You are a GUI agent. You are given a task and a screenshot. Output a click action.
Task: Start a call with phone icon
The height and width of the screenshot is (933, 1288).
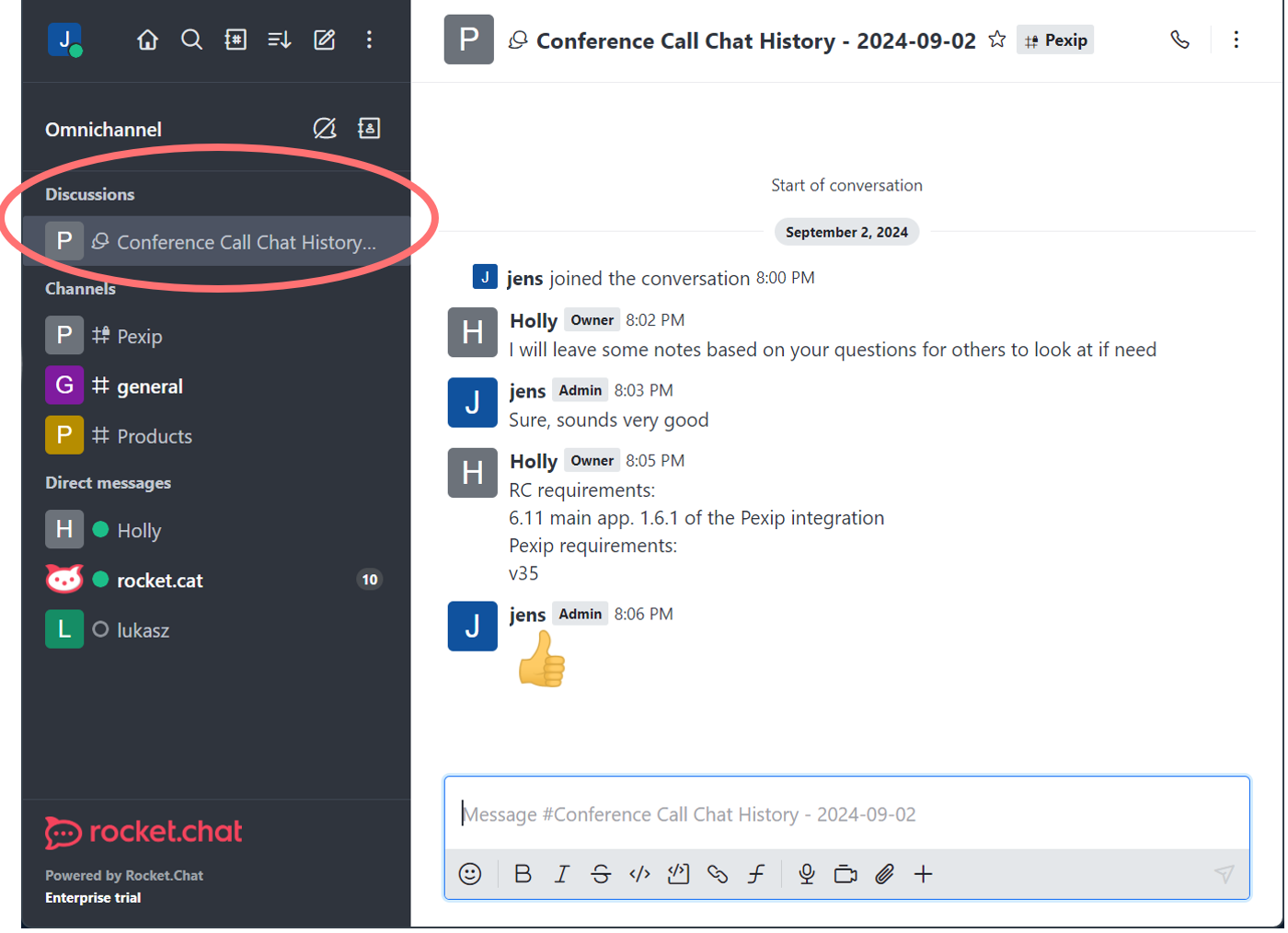tap(1179, 40)
